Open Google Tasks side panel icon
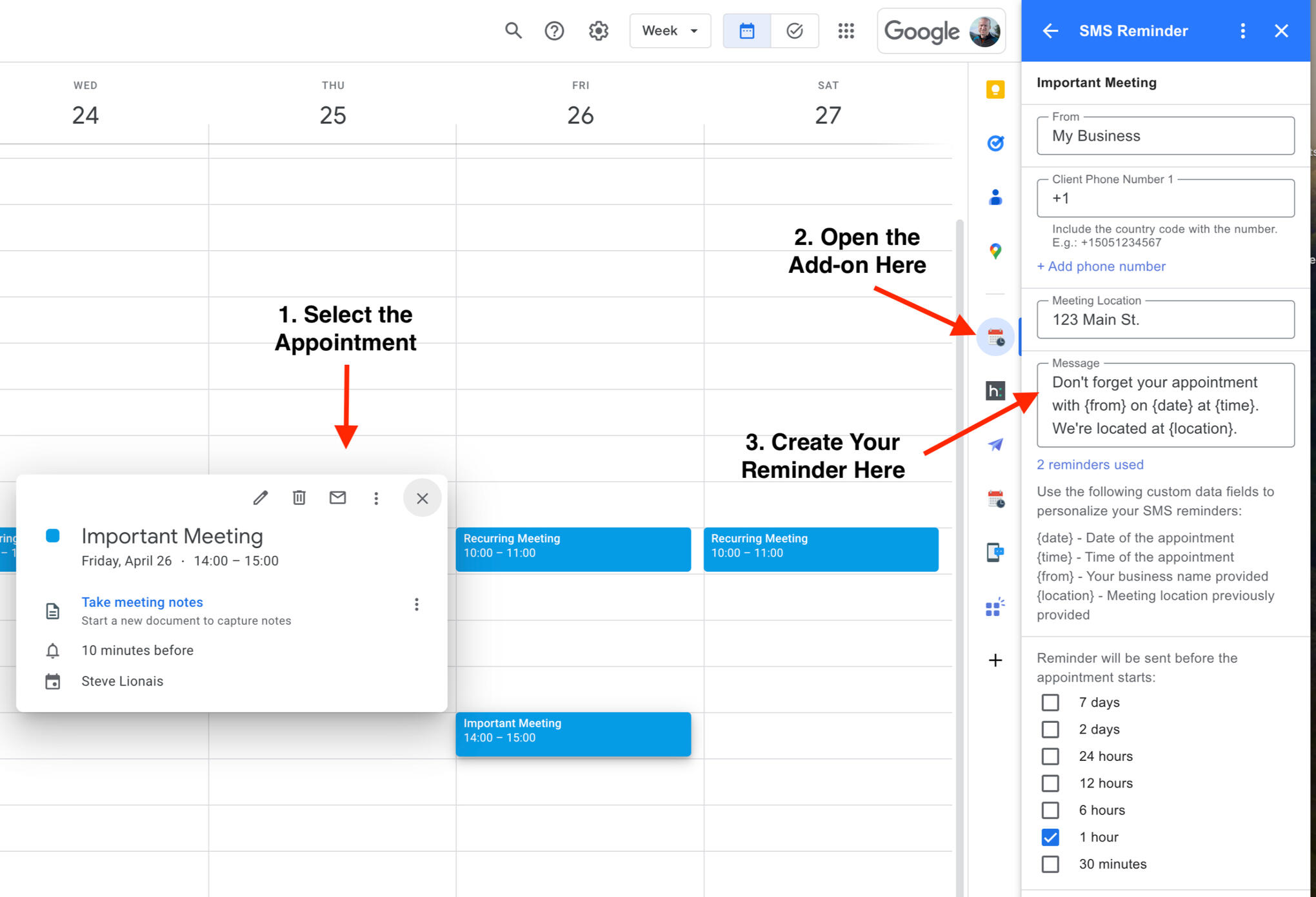The width and height of the screenshot is (1316, 897). coord(995,143)
